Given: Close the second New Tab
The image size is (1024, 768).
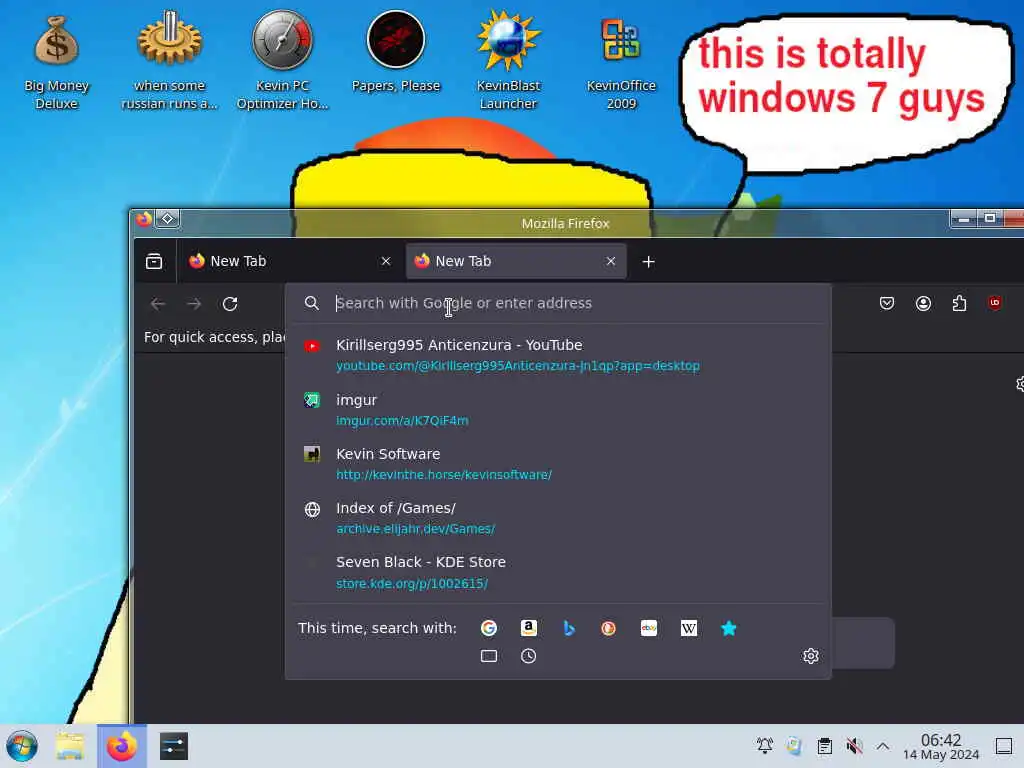Looking at the screenshot, I should [x=611, y=261].
